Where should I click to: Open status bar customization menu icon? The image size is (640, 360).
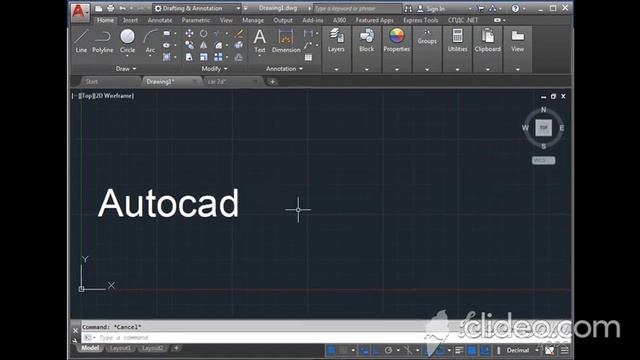point(564,350)
